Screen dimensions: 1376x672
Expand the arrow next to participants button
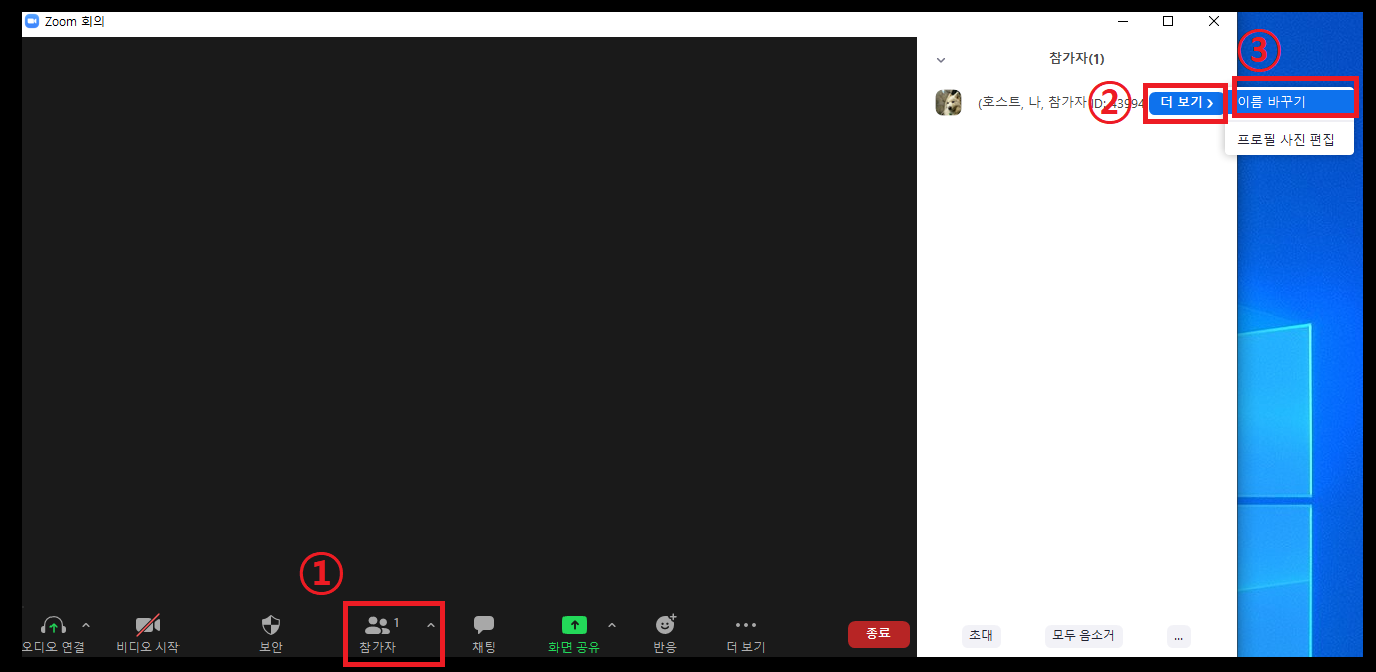pos(431,626)
